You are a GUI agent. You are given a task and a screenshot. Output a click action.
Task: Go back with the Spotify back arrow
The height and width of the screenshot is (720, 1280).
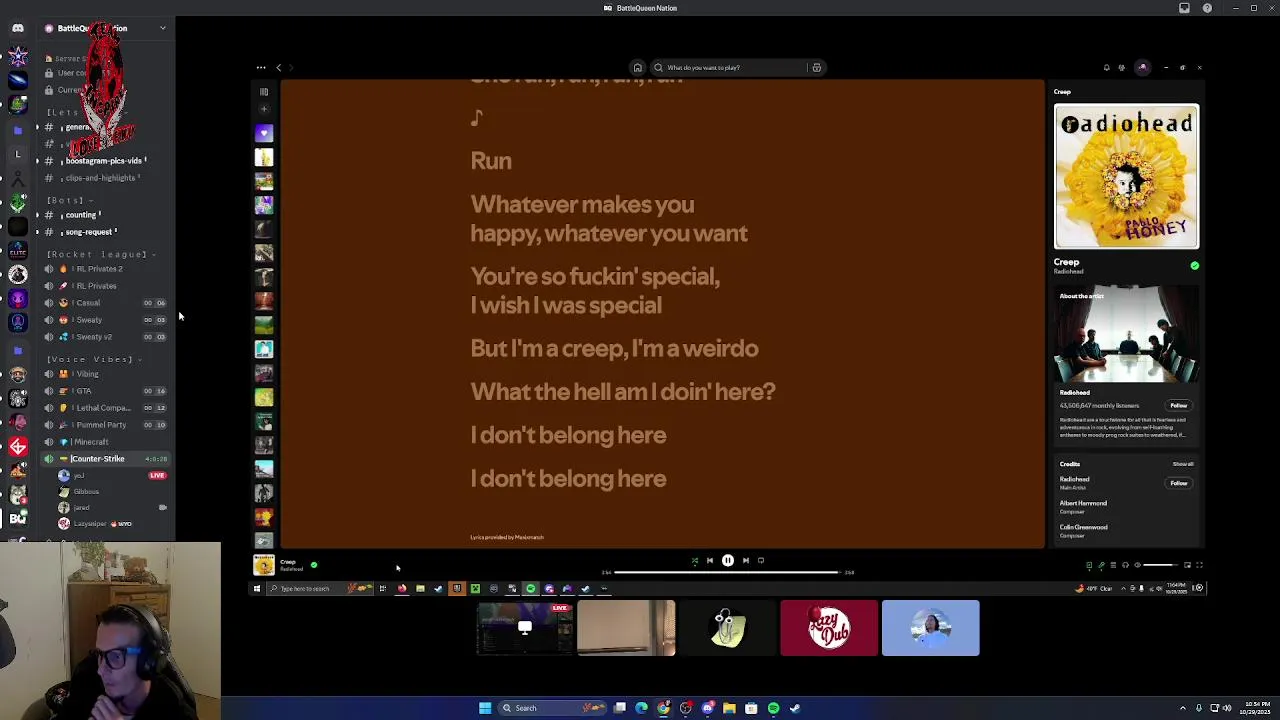279,68
